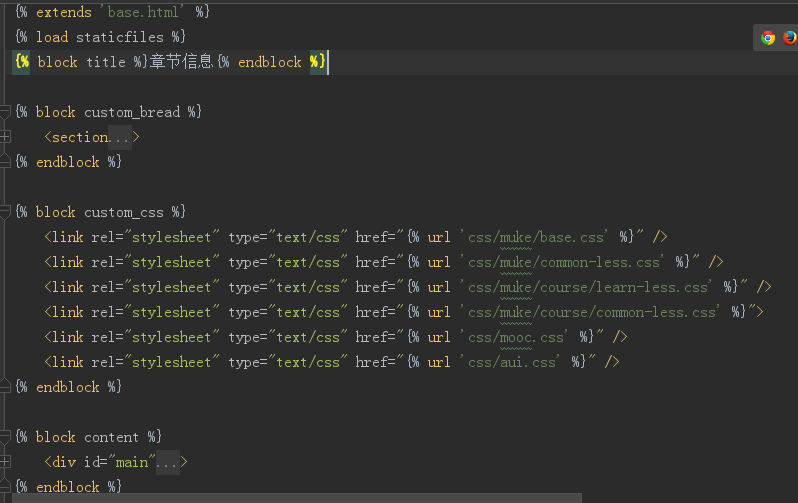Click 'endblock' on the title line
798x503 pixels.
[x=270, y=62]
